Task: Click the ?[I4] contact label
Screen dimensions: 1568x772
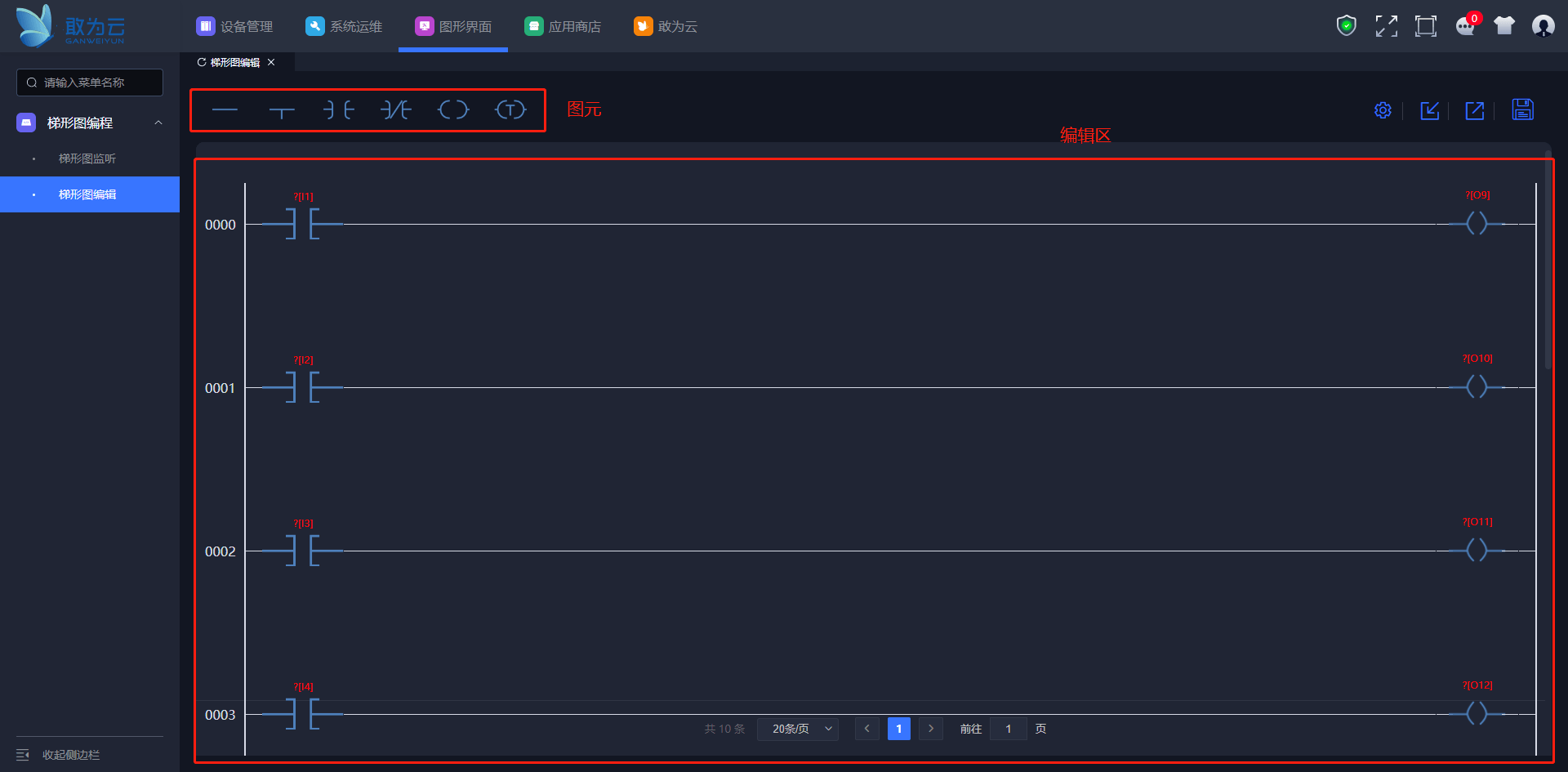Action: click(304, 687)
